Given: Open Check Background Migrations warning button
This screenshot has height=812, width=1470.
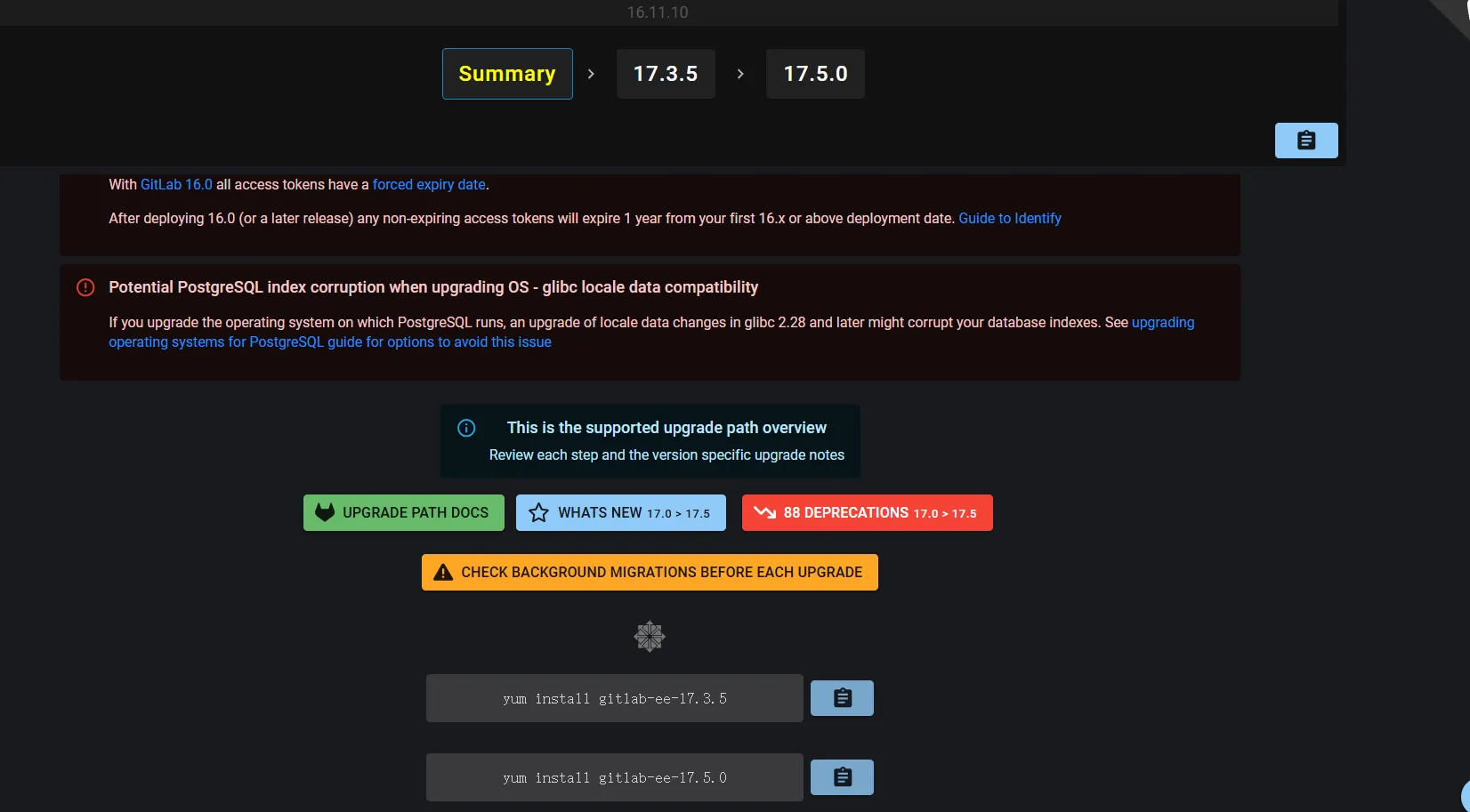Looking at the screenshot, I should click(x=650, y=572).
